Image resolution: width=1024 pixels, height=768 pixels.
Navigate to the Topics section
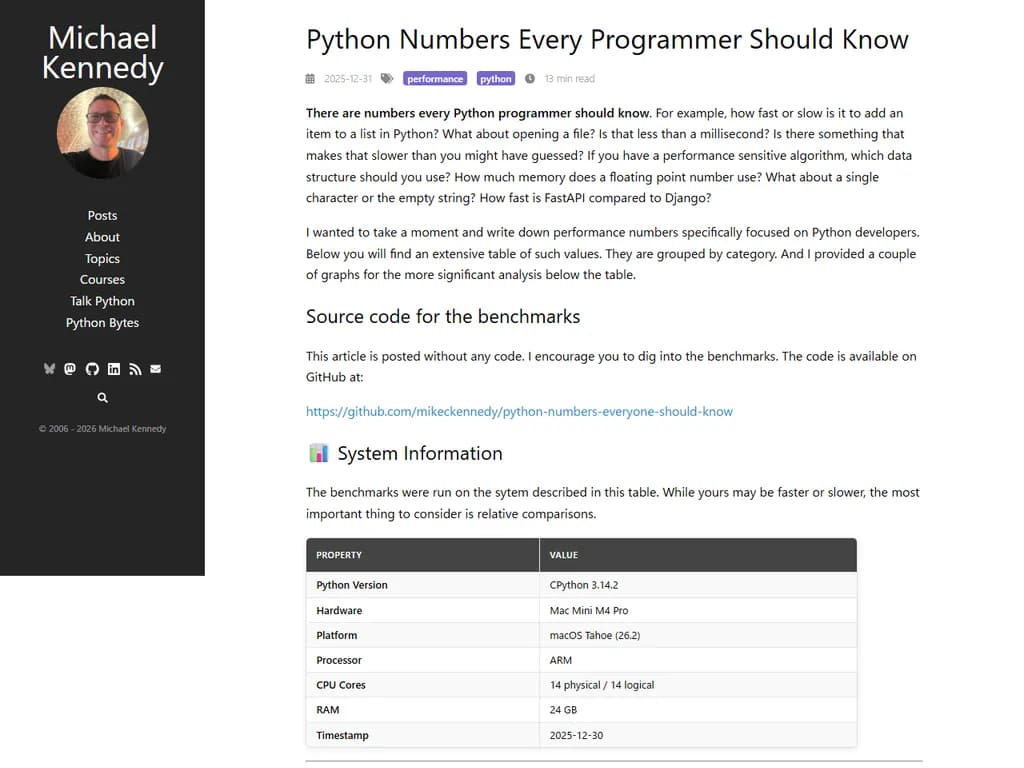pyautogui.click(x=102, y=258)
